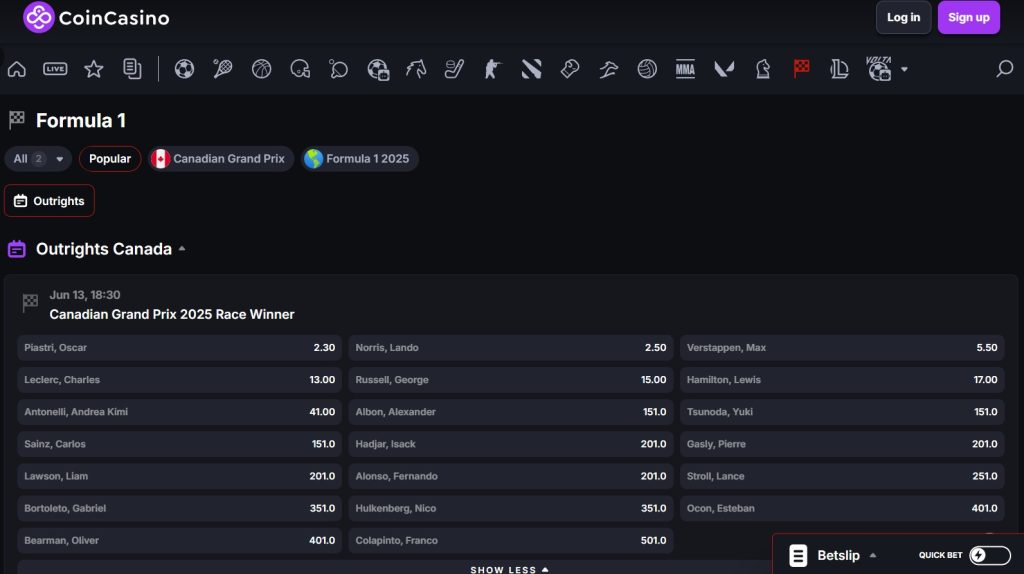This screenshot has height=574, width=1024.
Task: Add Hulkenberg, Nico at 351.0
Action: 511,508
